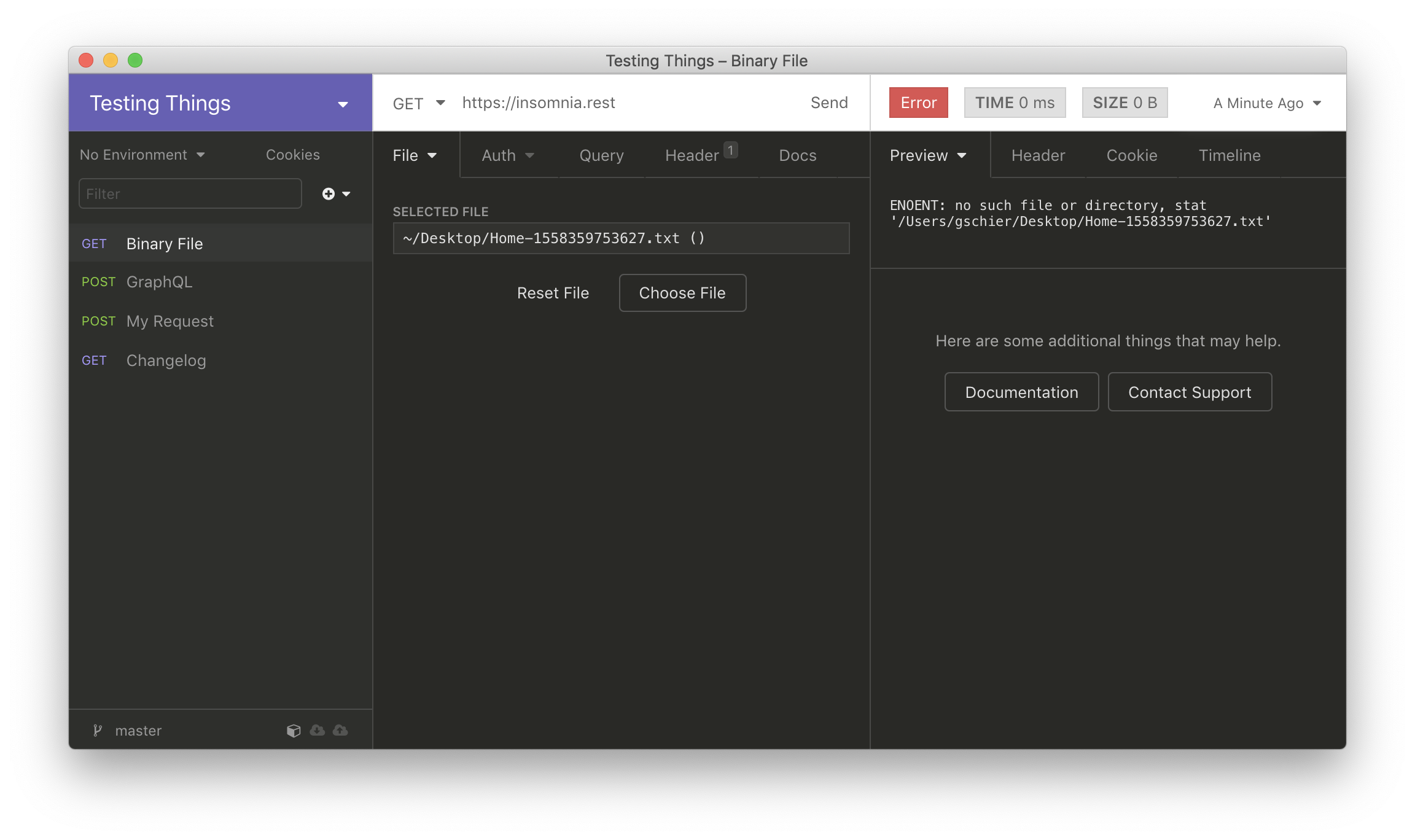The image size is (1415, 840).
Task: Open Documentation from the error panel
Action: coord(1021,392)
